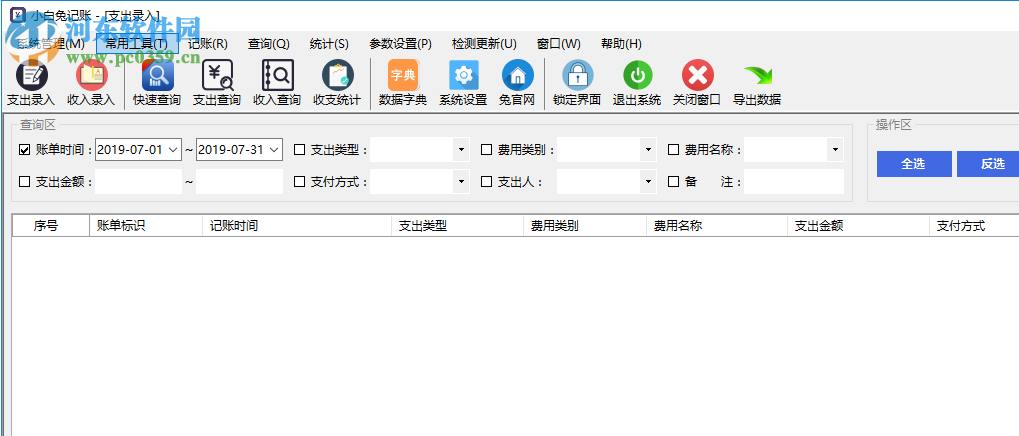
Task: Enable the 费用类别 filter checkbox
Action: point(486,150)
